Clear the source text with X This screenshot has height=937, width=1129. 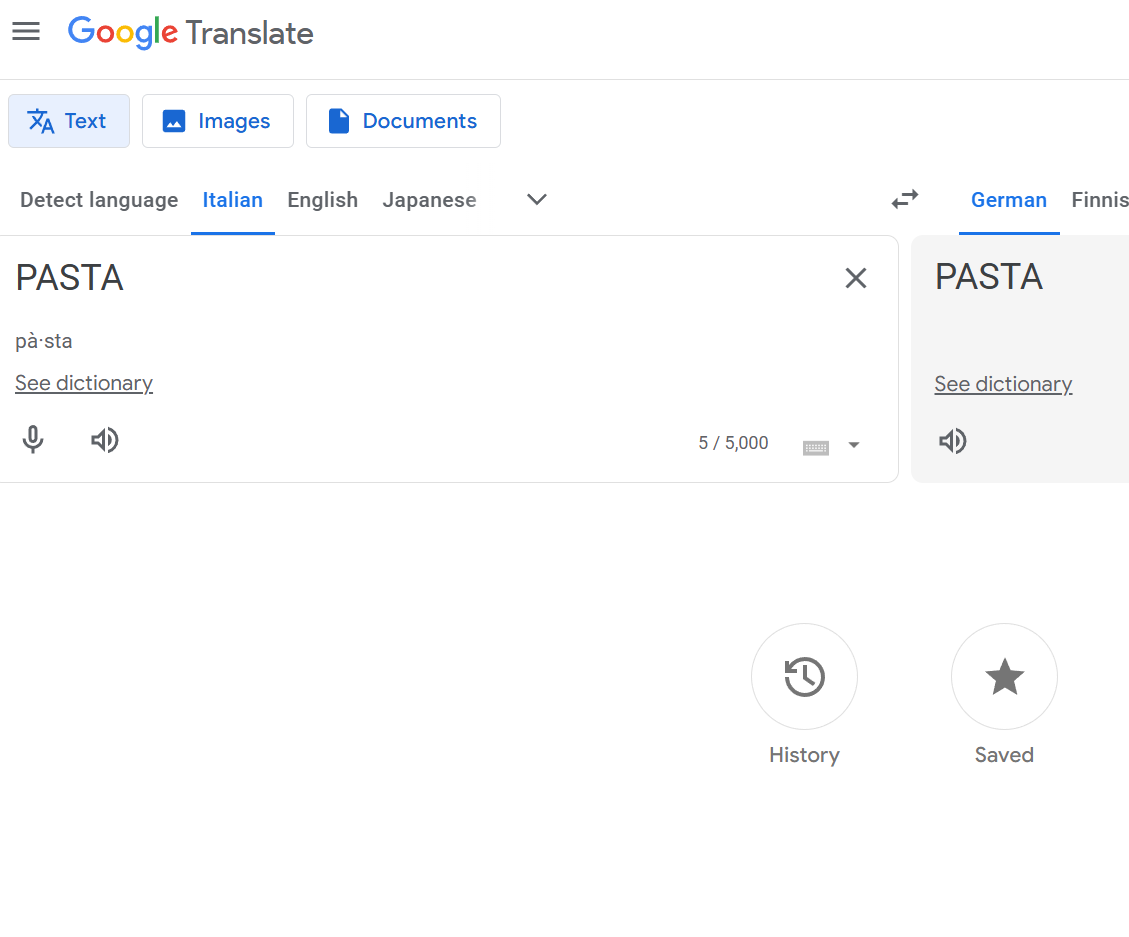point(856,278)
